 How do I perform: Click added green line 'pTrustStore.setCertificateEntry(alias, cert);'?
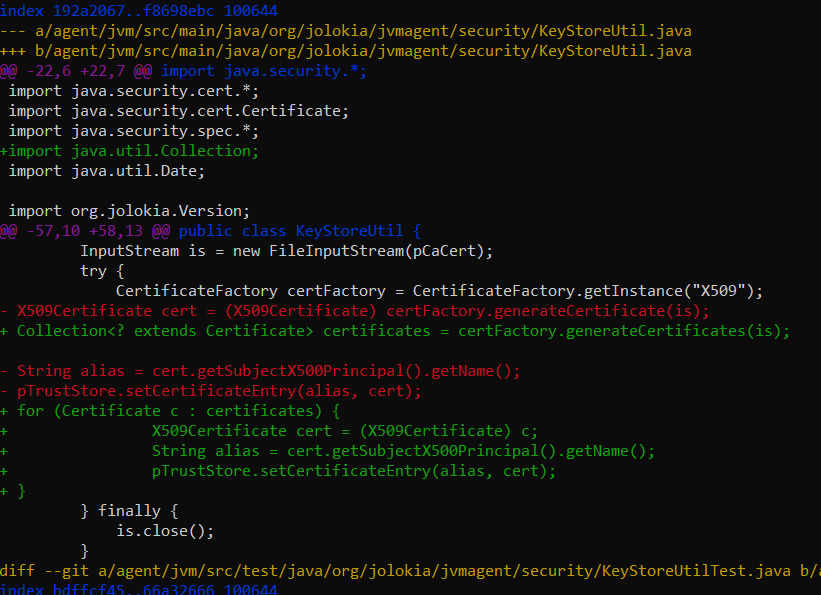pyautogui.click(x=278, y=471)
